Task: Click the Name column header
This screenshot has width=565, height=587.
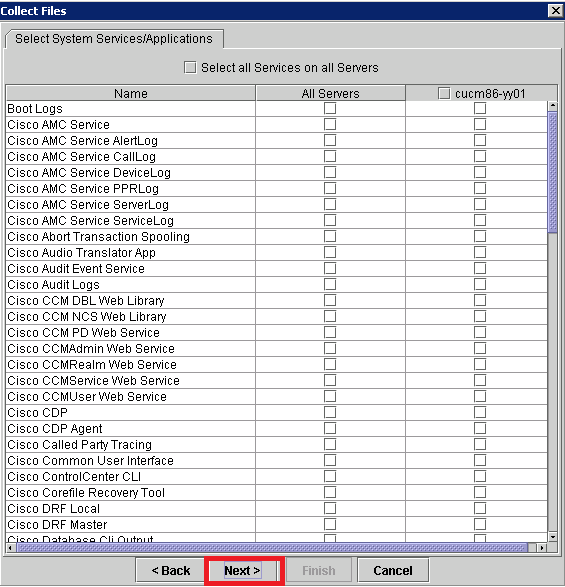Action: pos(131,93)
